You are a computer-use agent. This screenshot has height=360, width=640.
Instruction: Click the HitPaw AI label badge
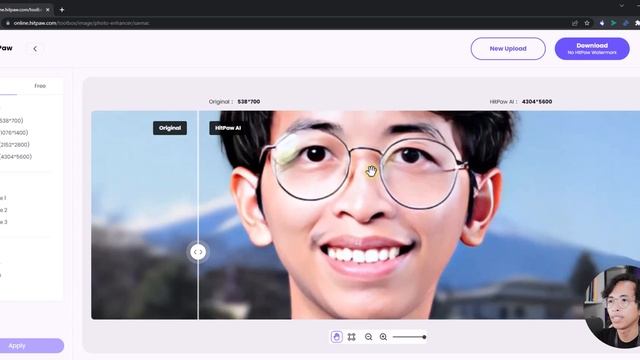(x=228, y=128)
